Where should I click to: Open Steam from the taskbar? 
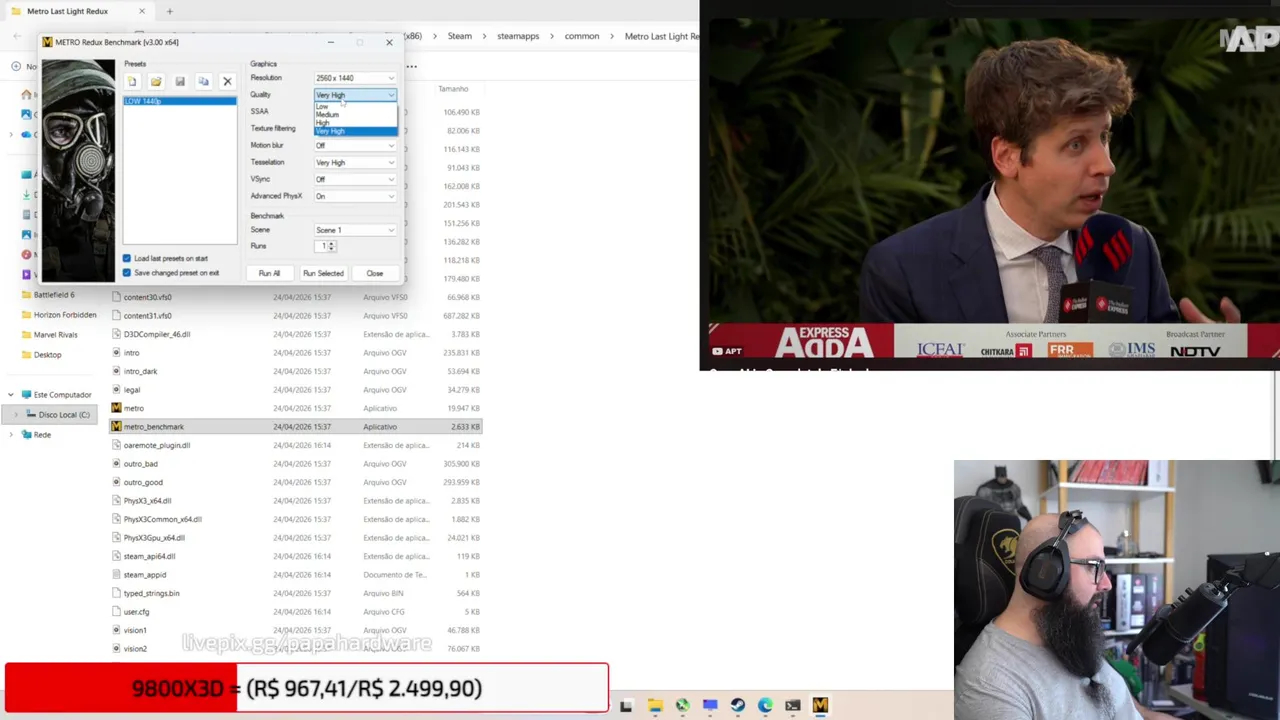coord(737,705)
